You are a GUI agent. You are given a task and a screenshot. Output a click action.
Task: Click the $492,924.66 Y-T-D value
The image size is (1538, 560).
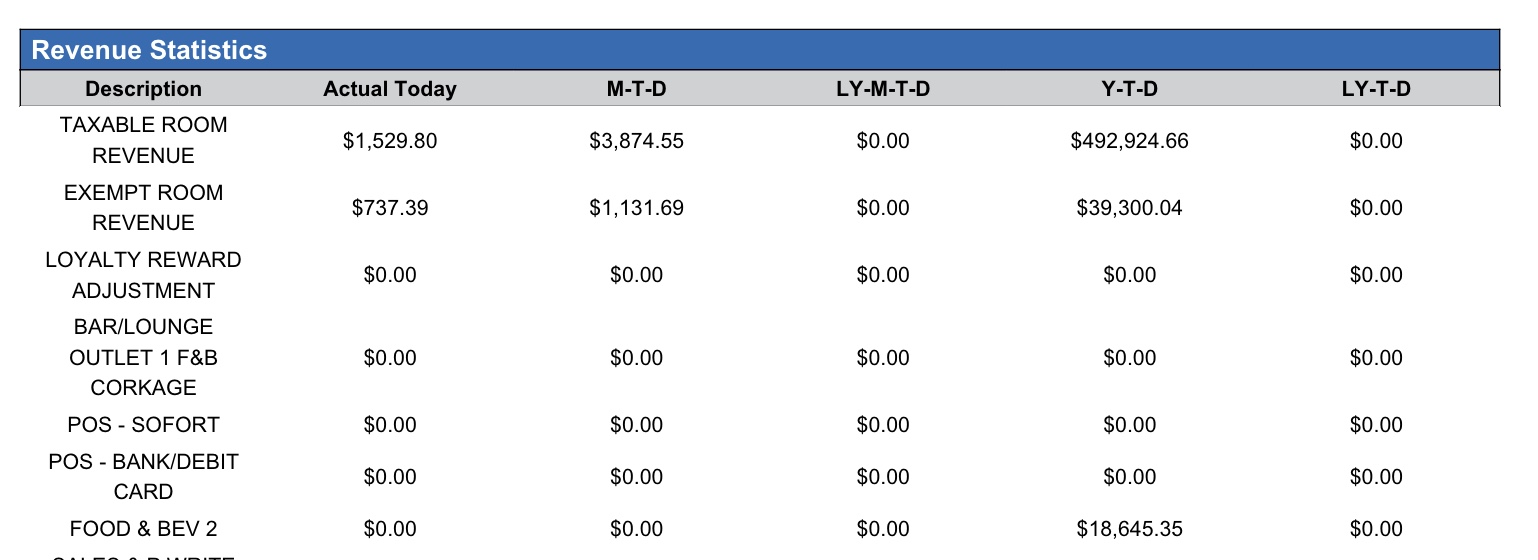1129,141
